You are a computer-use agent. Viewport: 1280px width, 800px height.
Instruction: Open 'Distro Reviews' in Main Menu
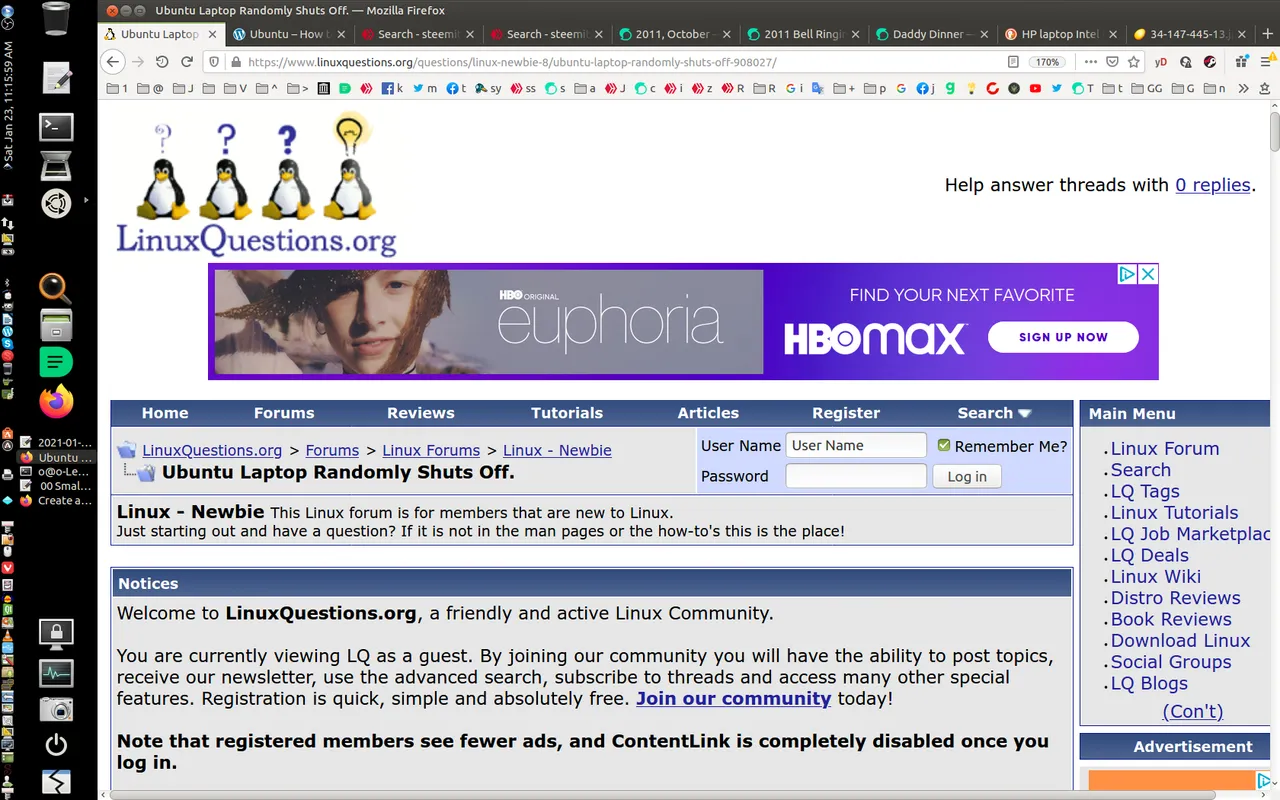(1176, 598)
